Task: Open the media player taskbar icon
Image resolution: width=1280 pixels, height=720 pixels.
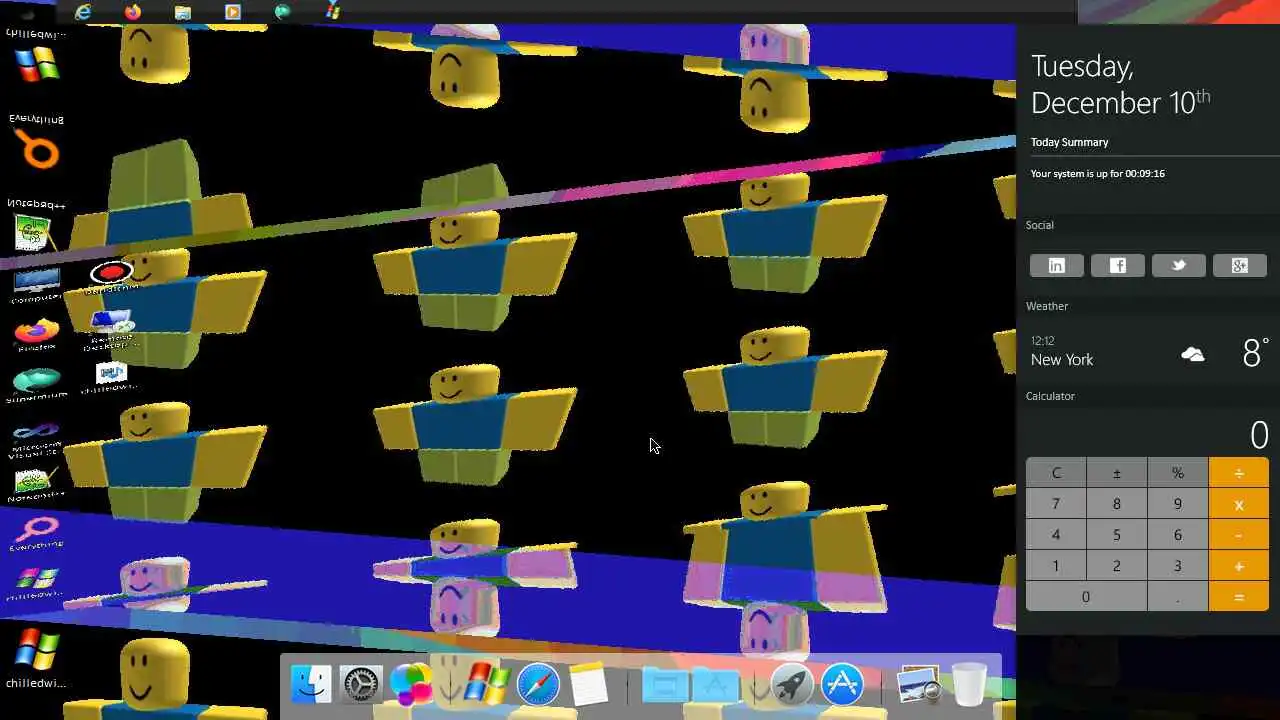Action: tap(233, 12)
